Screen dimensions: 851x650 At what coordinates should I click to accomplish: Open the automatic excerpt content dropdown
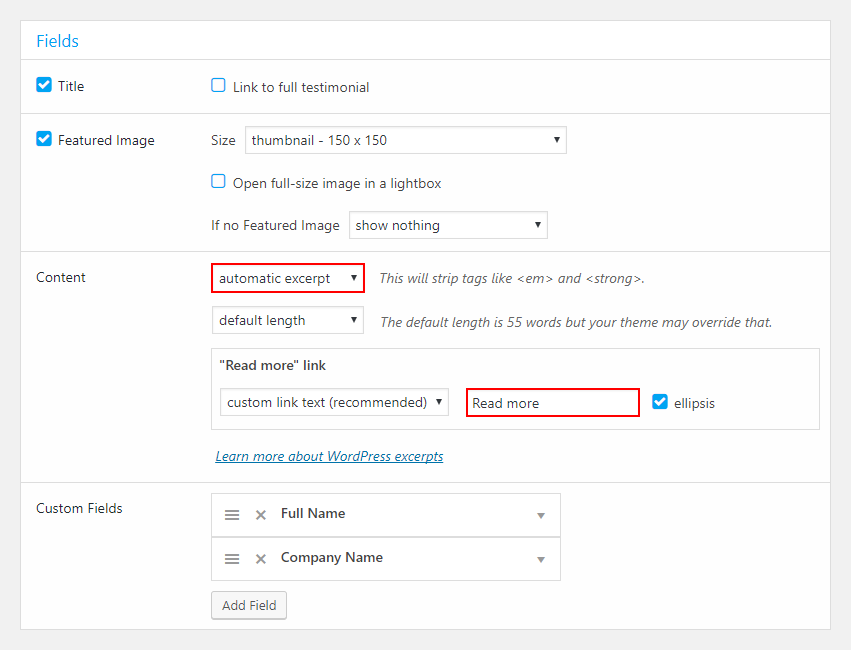pyautogui.click(x=288, y=278)
